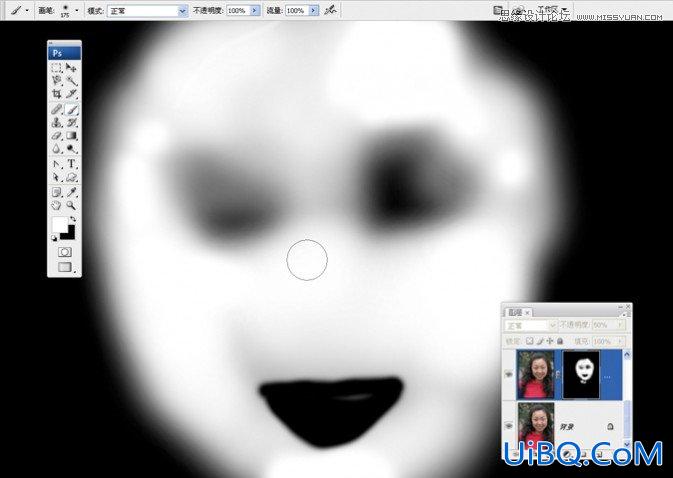Select the top layer's photo thumbnail
Image resolution: width=673 pixels, height=478 pixels.
click(536, 375)
